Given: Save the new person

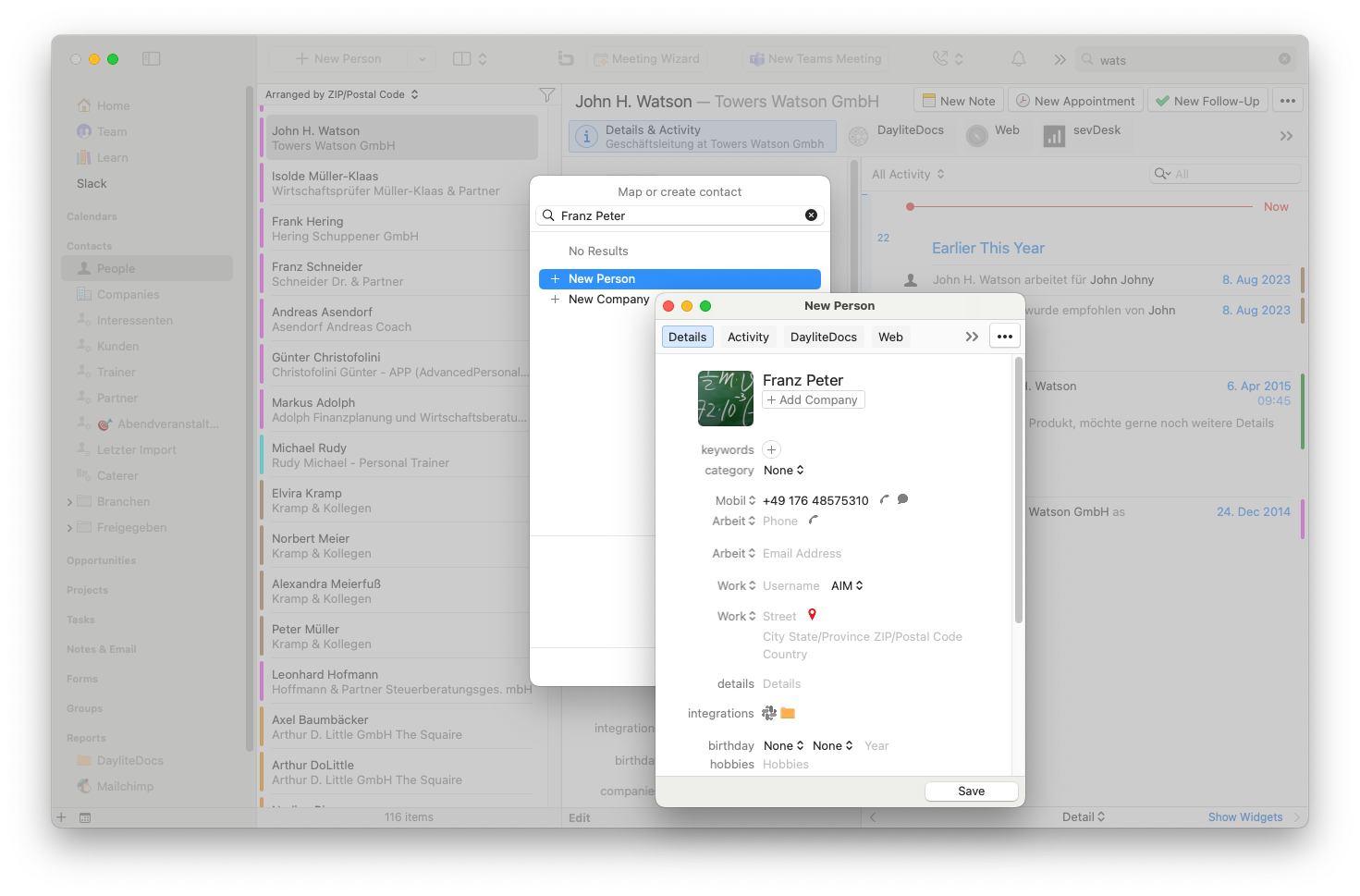Looking at the screenshot, I should click(972, 792).
